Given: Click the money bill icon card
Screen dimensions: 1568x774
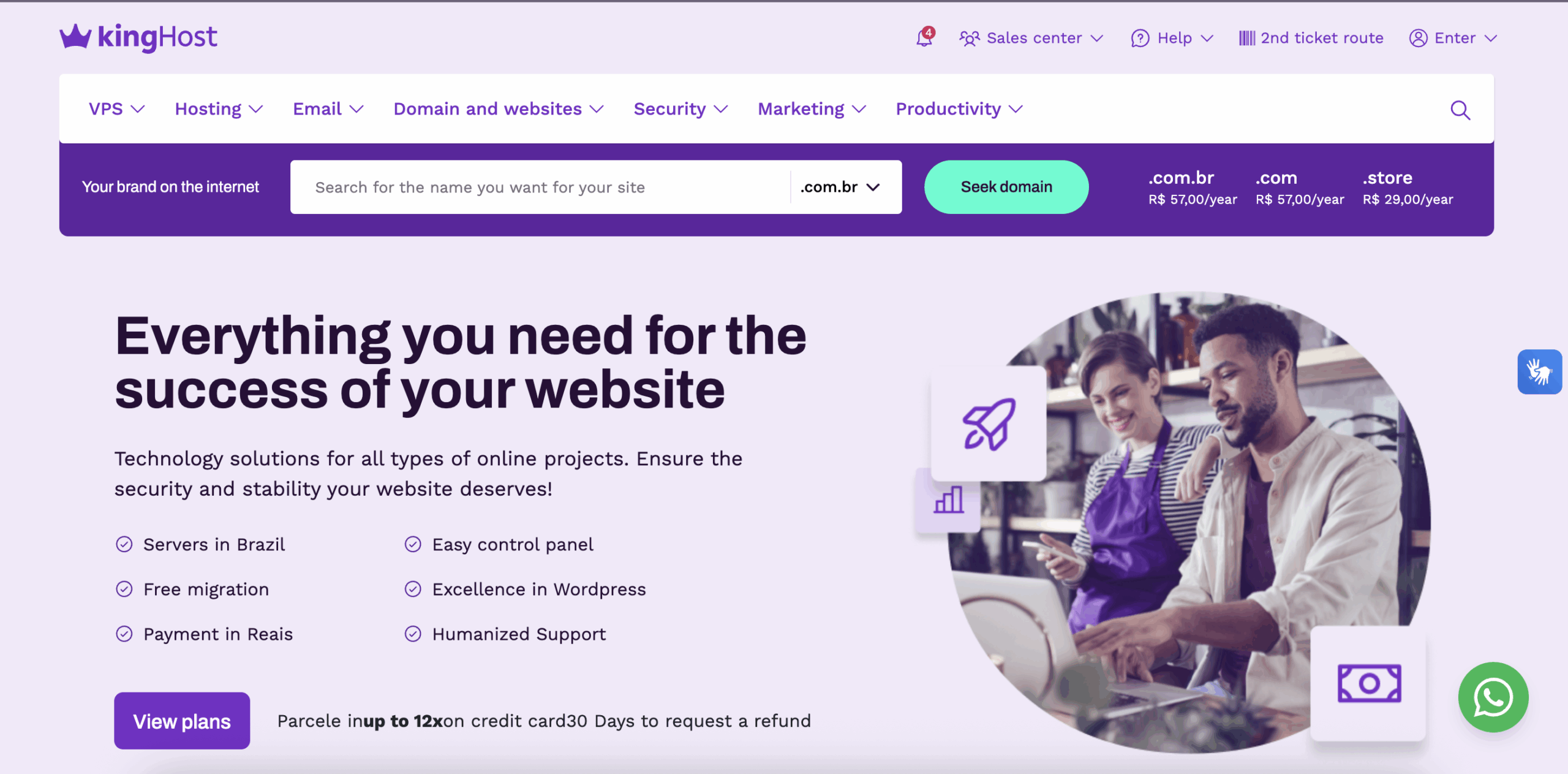Looking at the screenshot, I should point(1368,683).
